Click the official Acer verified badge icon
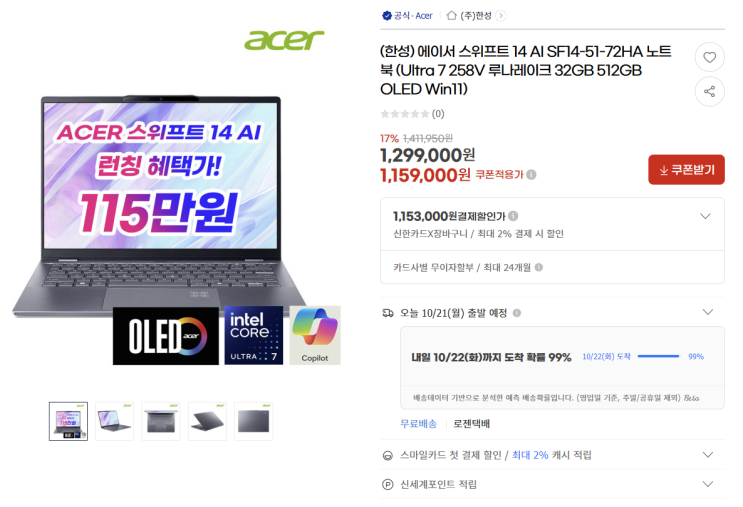 point(387,16)
